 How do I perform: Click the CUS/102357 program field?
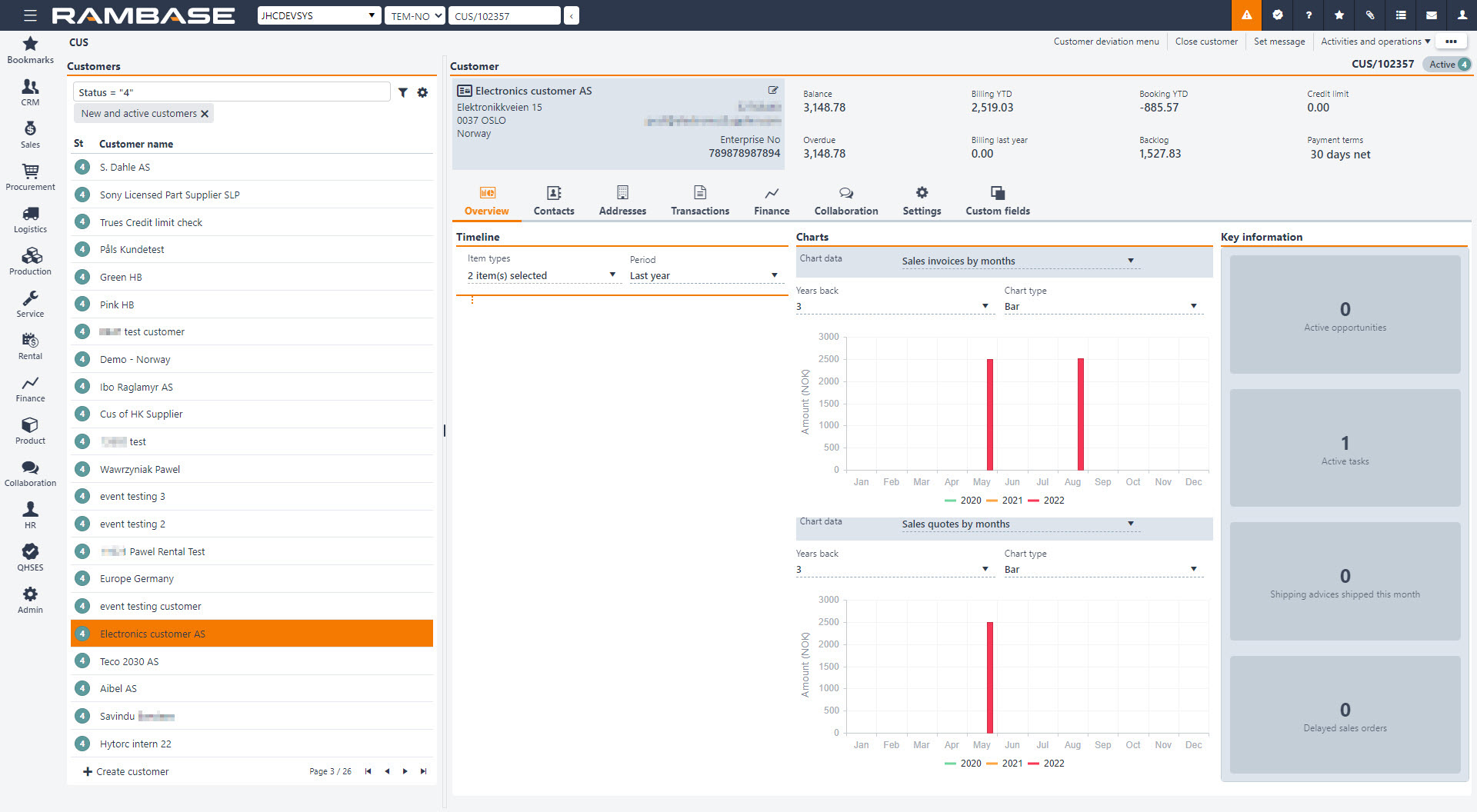pos(505,15)
